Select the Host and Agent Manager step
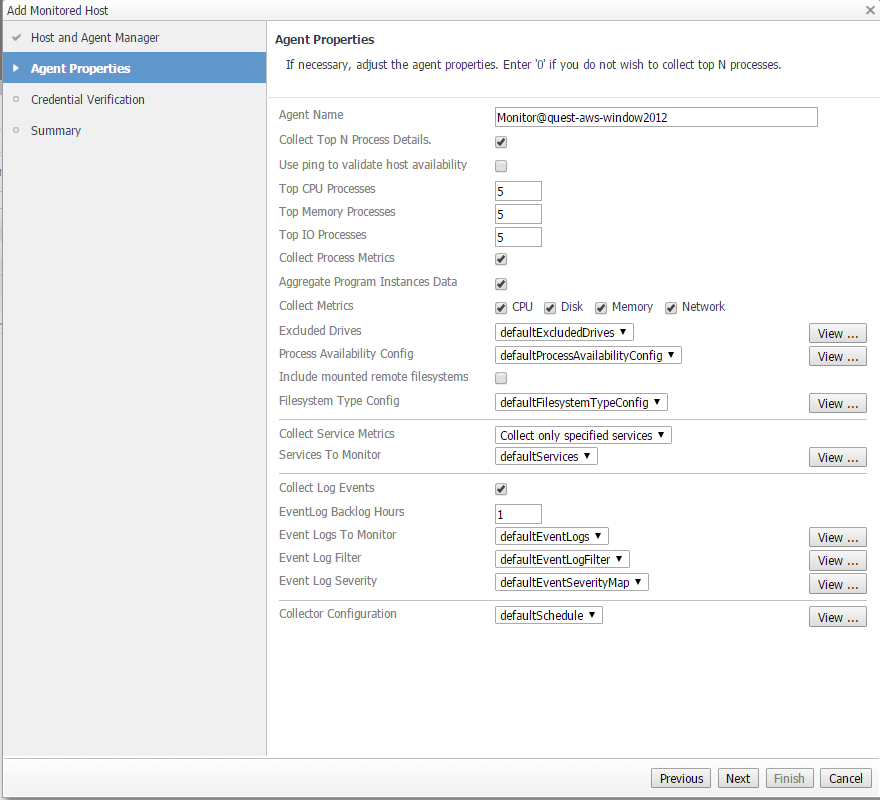 click(x=95, y=38)
